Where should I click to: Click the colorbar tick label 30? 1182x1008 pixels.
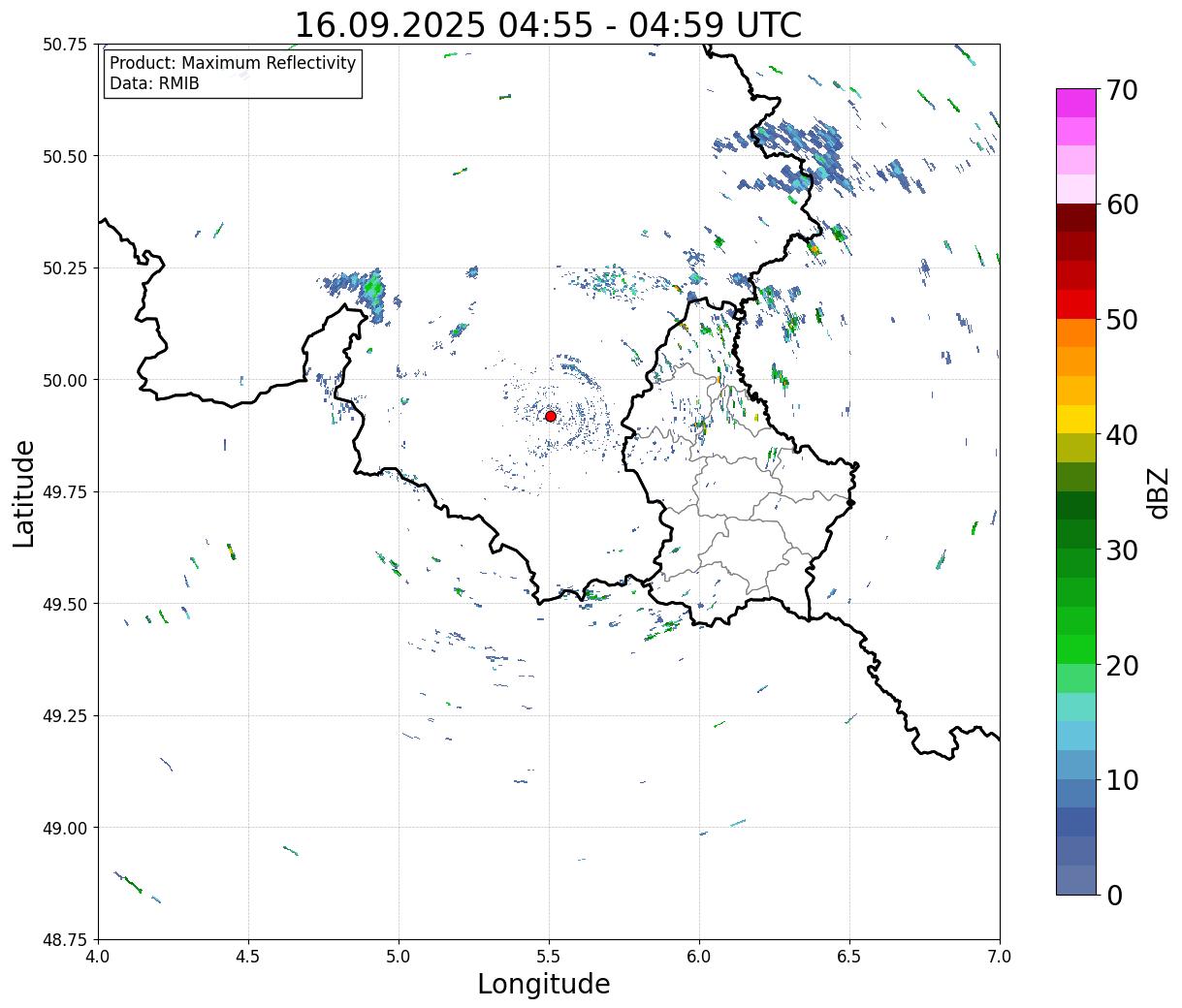1122,550
